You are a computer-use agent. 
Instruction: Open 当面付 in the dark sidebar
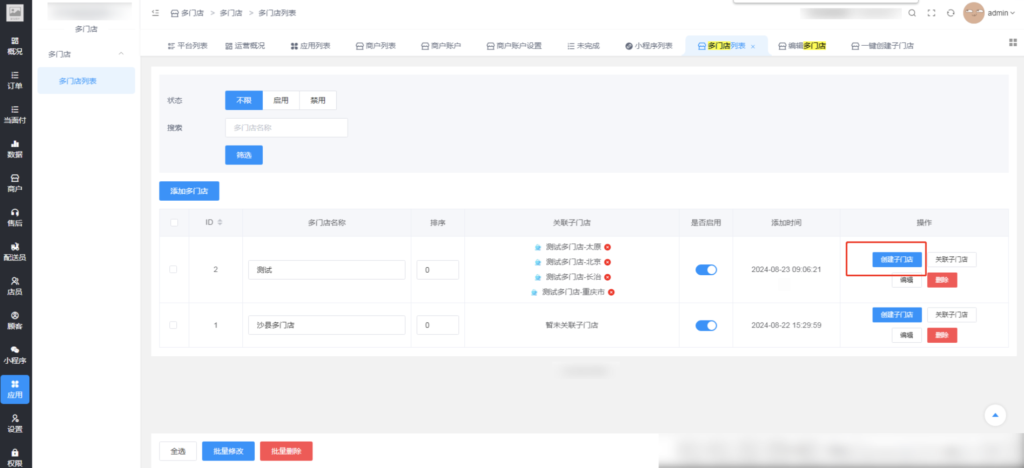pyautogui.click(x=14, y=114)
